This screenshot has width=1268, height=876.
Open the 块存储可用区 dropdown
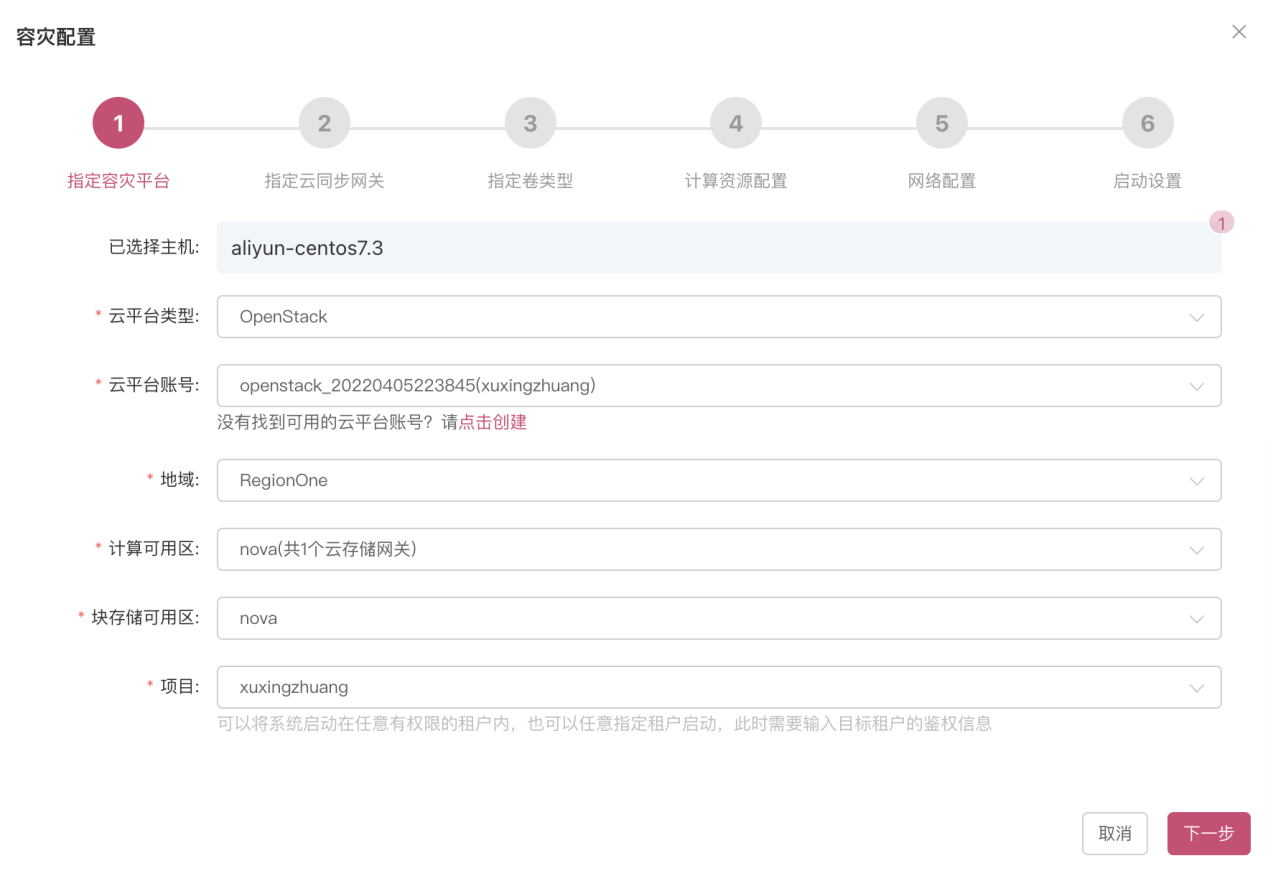(1196, 617)
